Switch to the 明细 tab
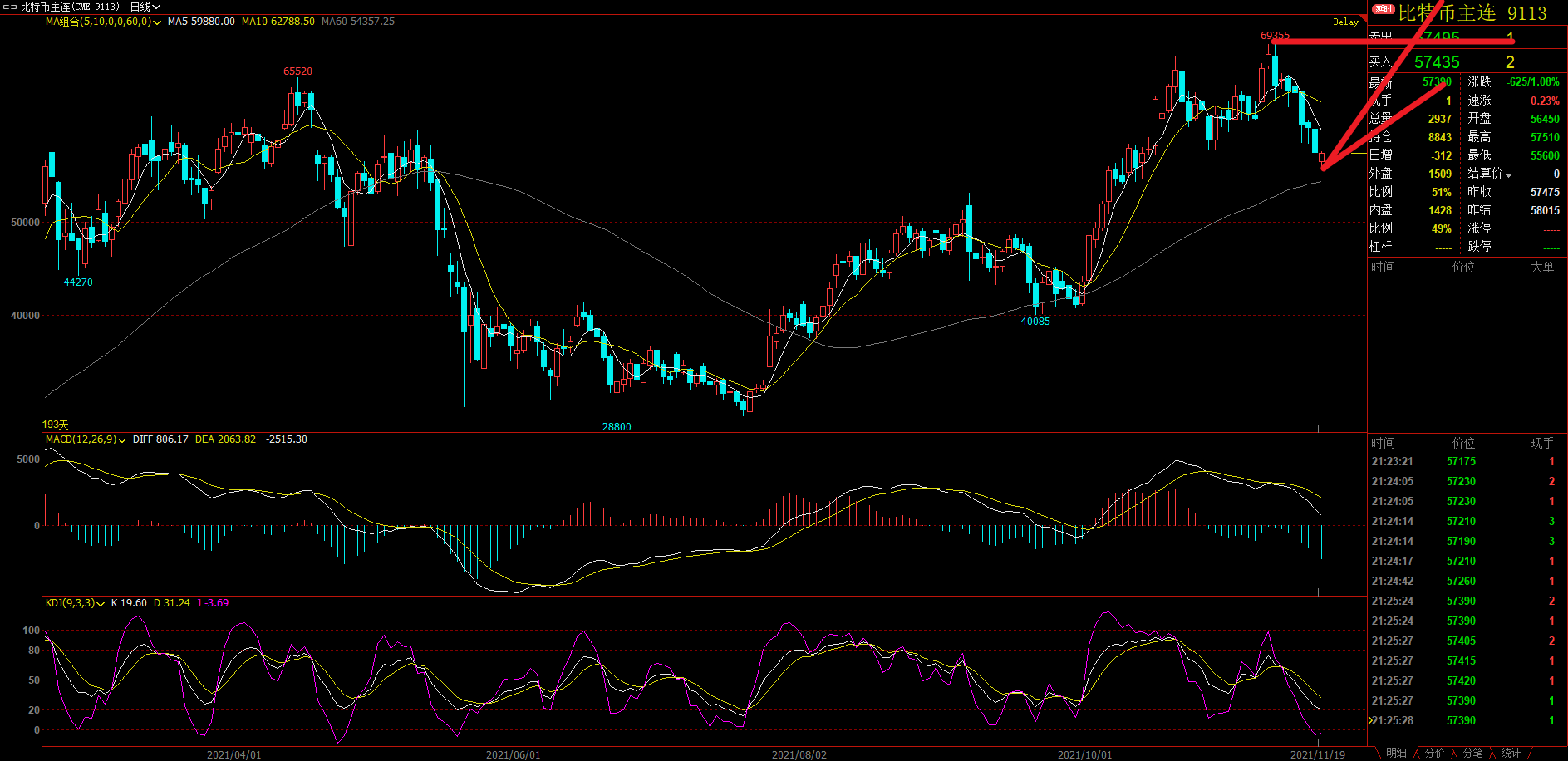1568x761 pixels. pyautogui.click(x=1396, y=753)
